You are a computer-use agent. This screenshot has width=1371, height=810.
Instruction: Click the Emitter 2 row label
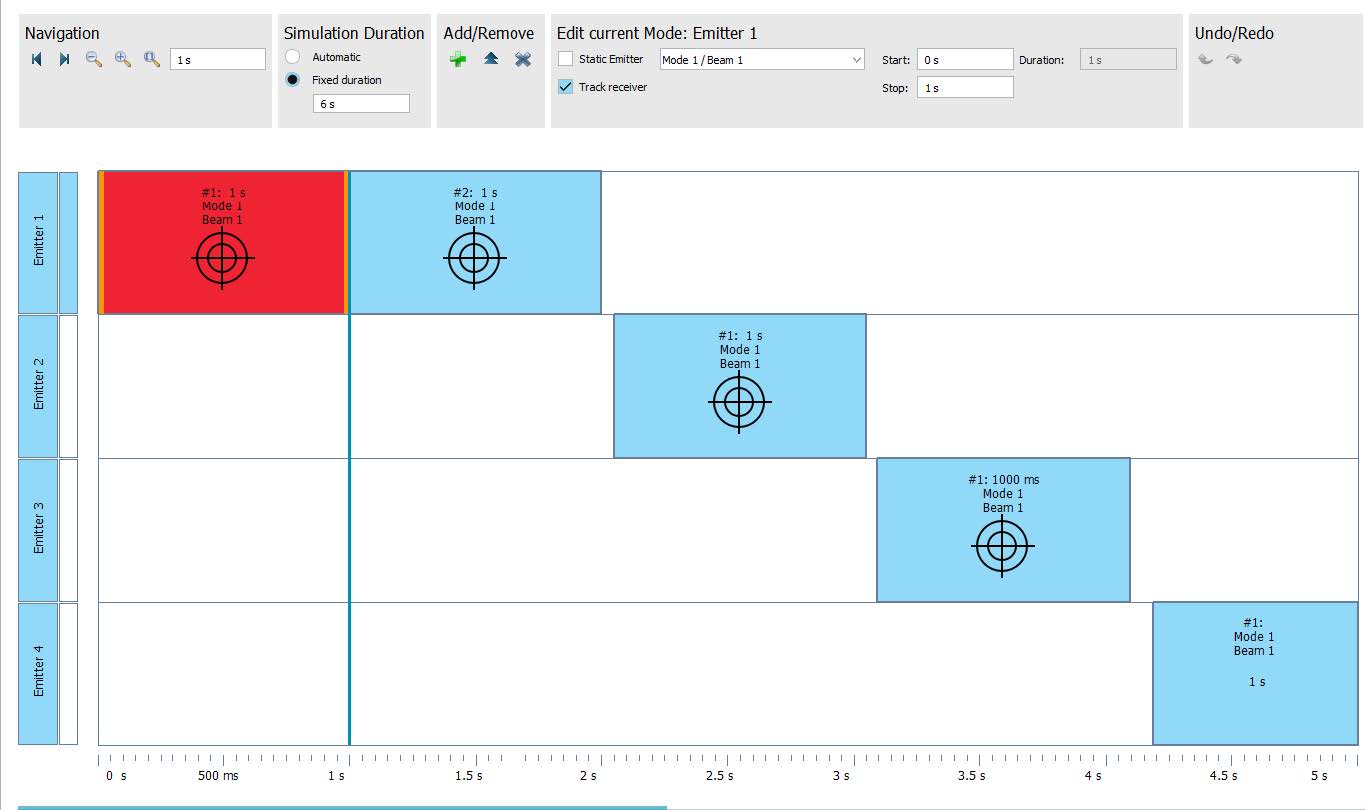coord(38,386)
